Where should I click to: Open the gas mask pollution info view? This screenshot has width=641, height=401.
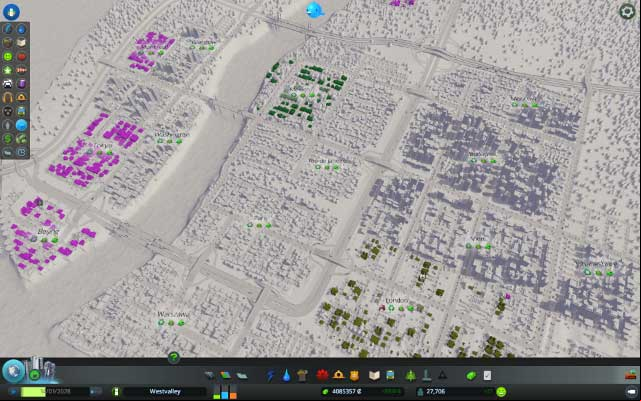[8, 111]
